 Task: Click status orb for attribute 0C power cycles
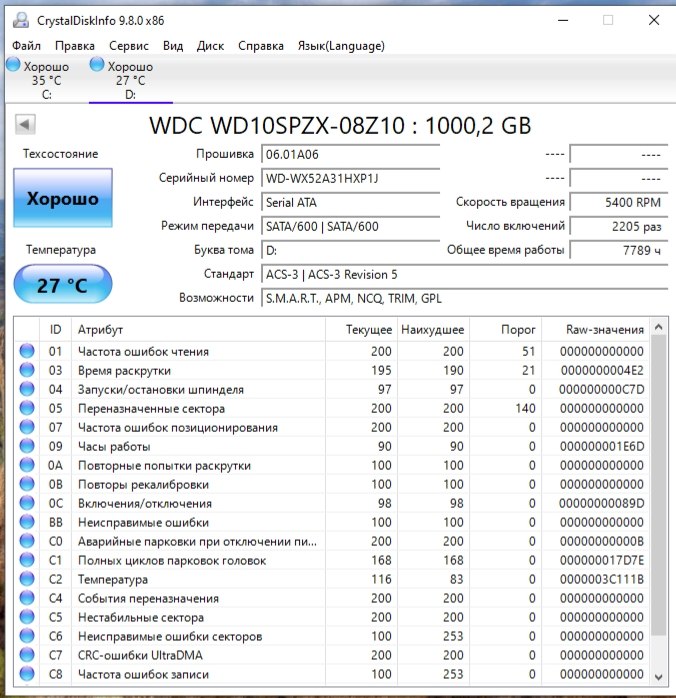(x=27, y=503)
